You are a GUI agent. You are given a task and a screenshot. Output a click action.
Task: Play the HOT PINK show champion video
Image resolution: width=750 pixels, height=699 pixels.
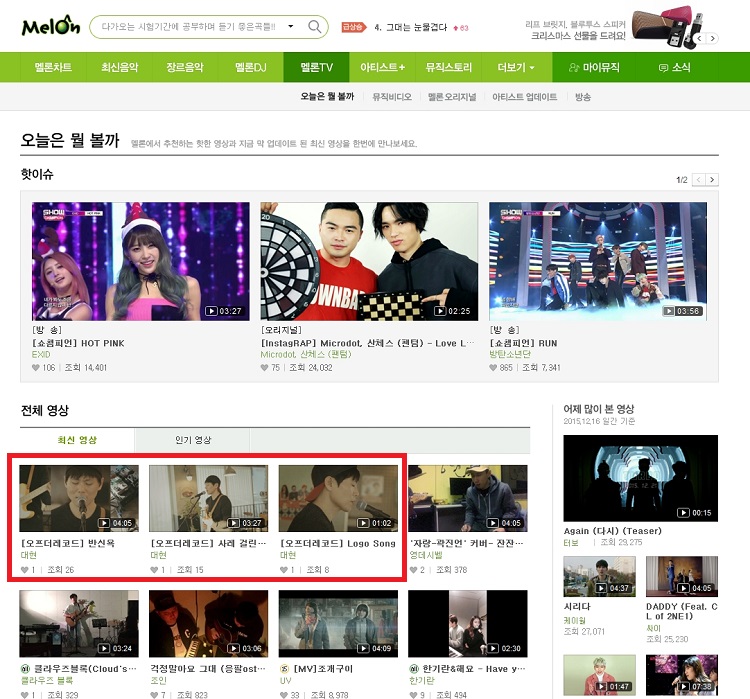click(141, 261)
